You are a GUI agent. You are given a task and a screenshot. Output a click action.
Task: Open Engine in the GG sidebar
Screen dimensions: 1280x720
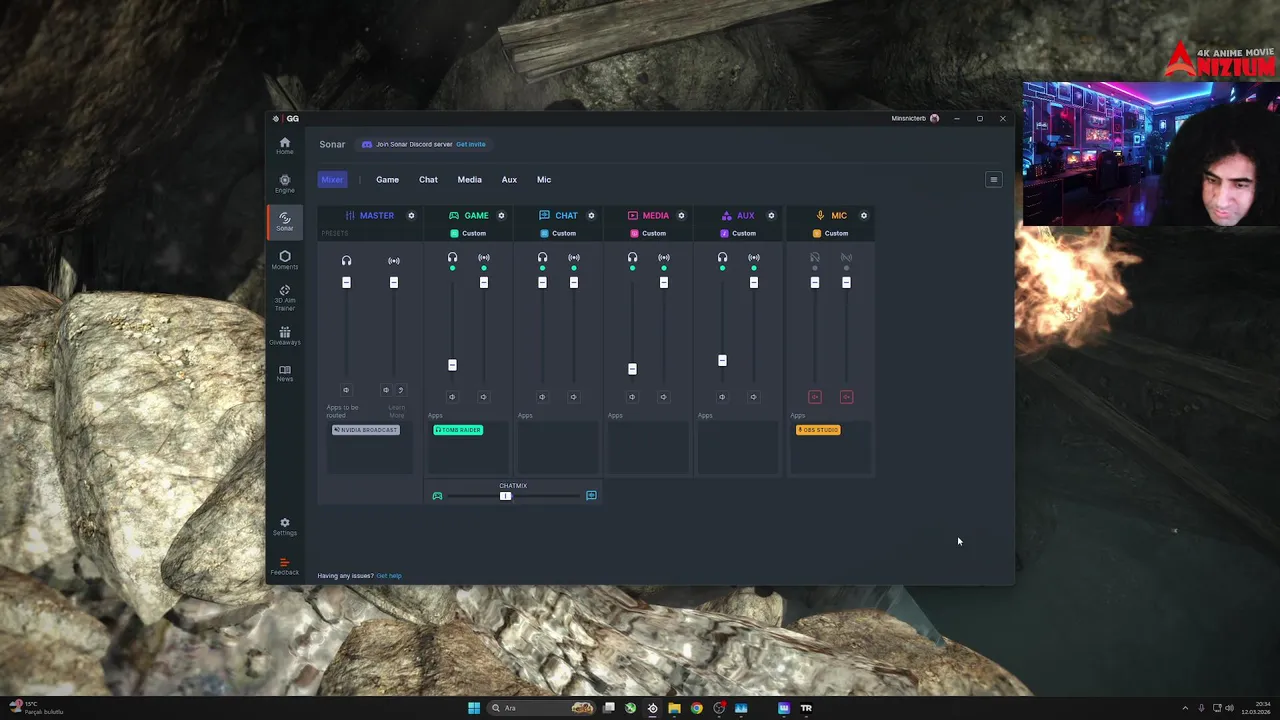284,184
